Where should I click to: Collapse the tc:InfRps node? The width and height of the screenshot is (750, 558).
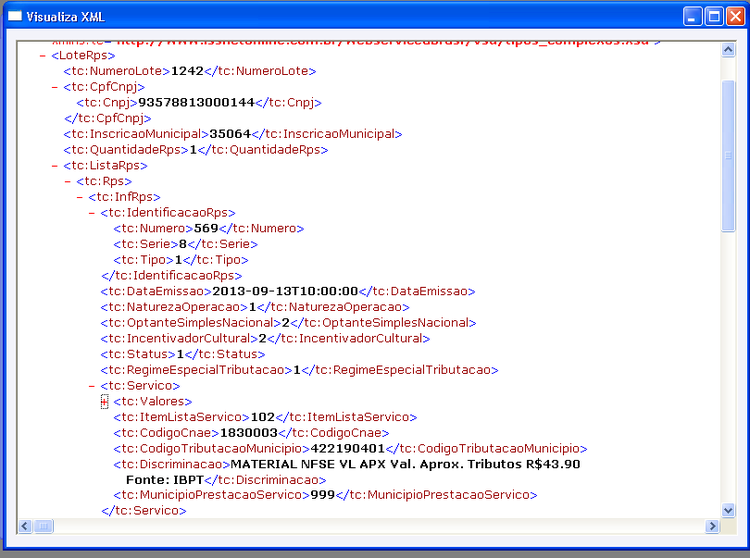pyautogui.click(x=79, y=197)
